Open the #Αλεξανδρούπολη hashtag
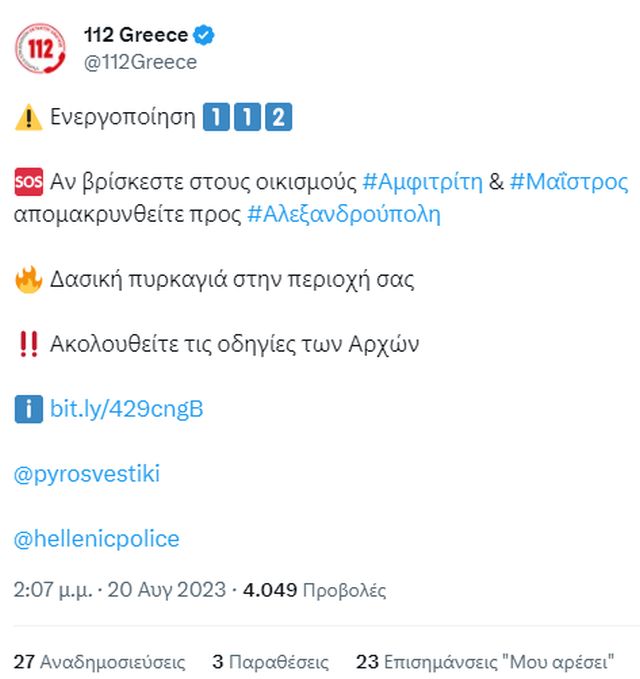Image resolution: width=640 pixels, height=679 pixels. coord(343,215)
